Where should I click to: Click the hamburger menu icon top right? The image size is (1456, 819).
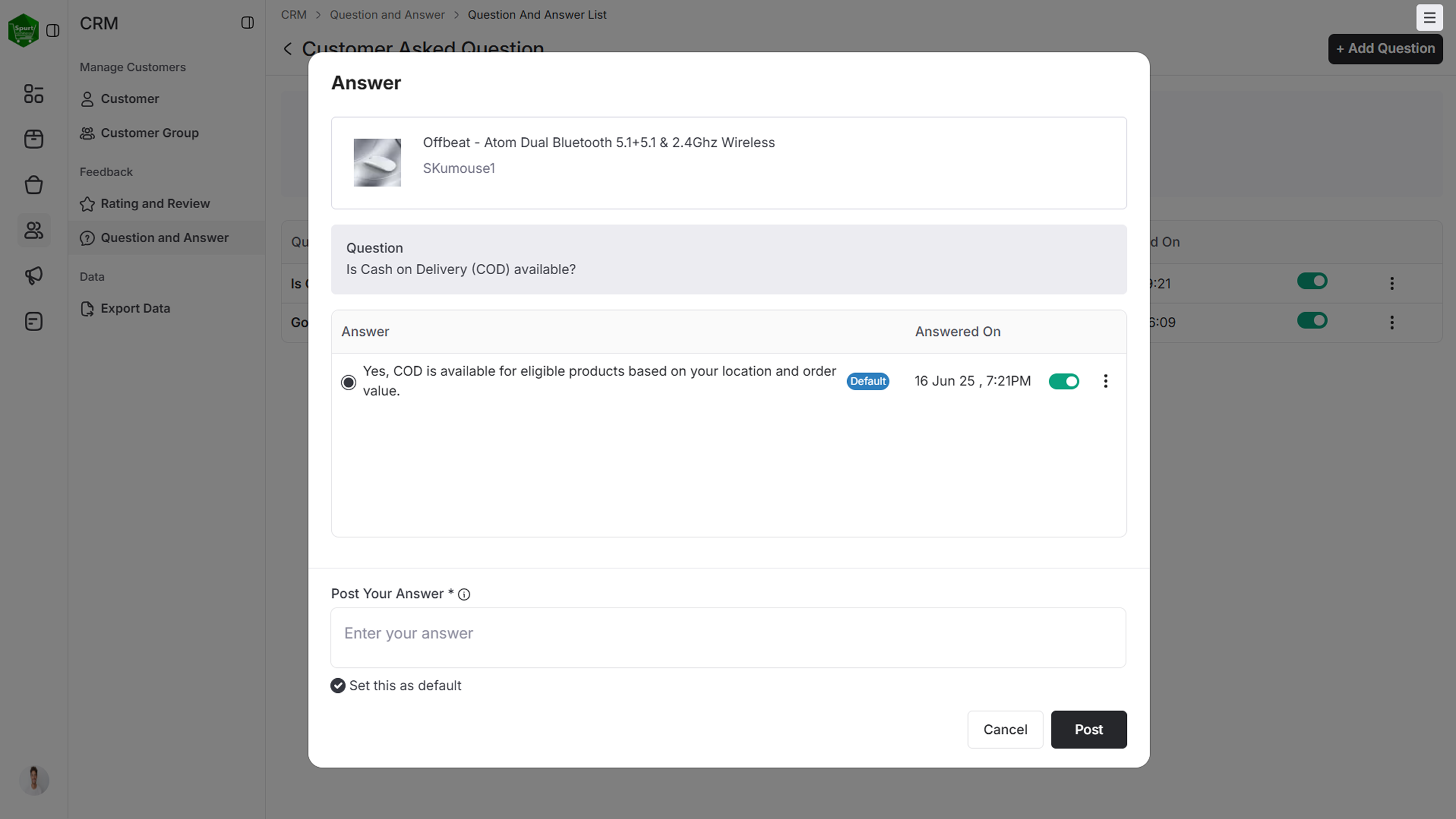tap(1429, 18)
